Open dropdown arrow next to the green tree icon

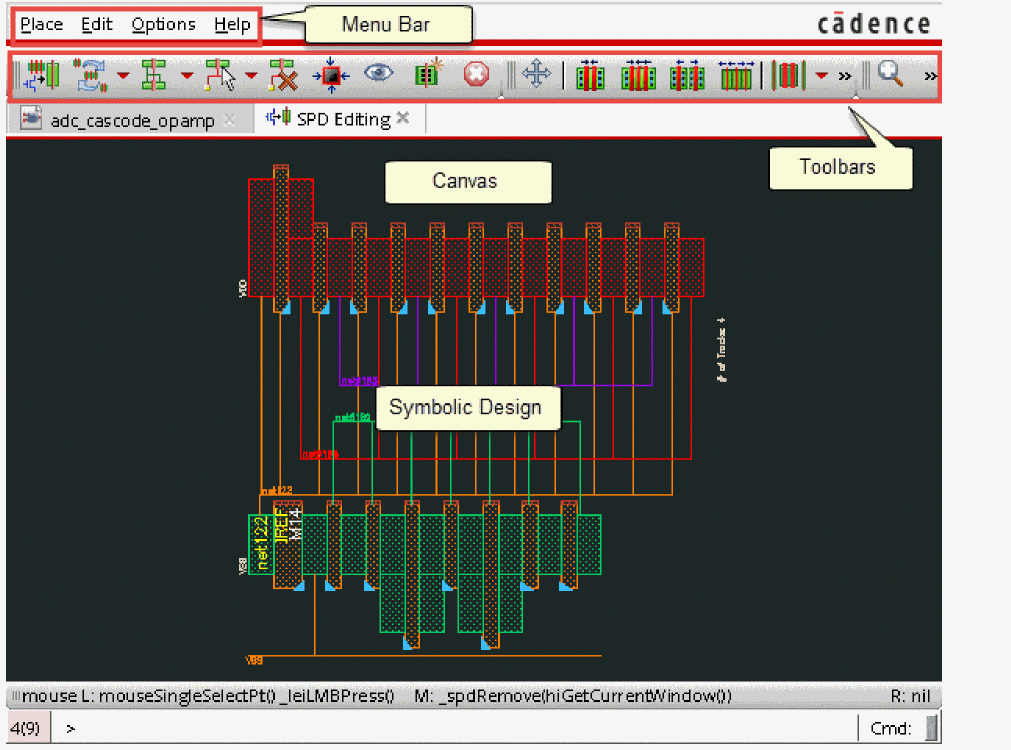[186, 76]
